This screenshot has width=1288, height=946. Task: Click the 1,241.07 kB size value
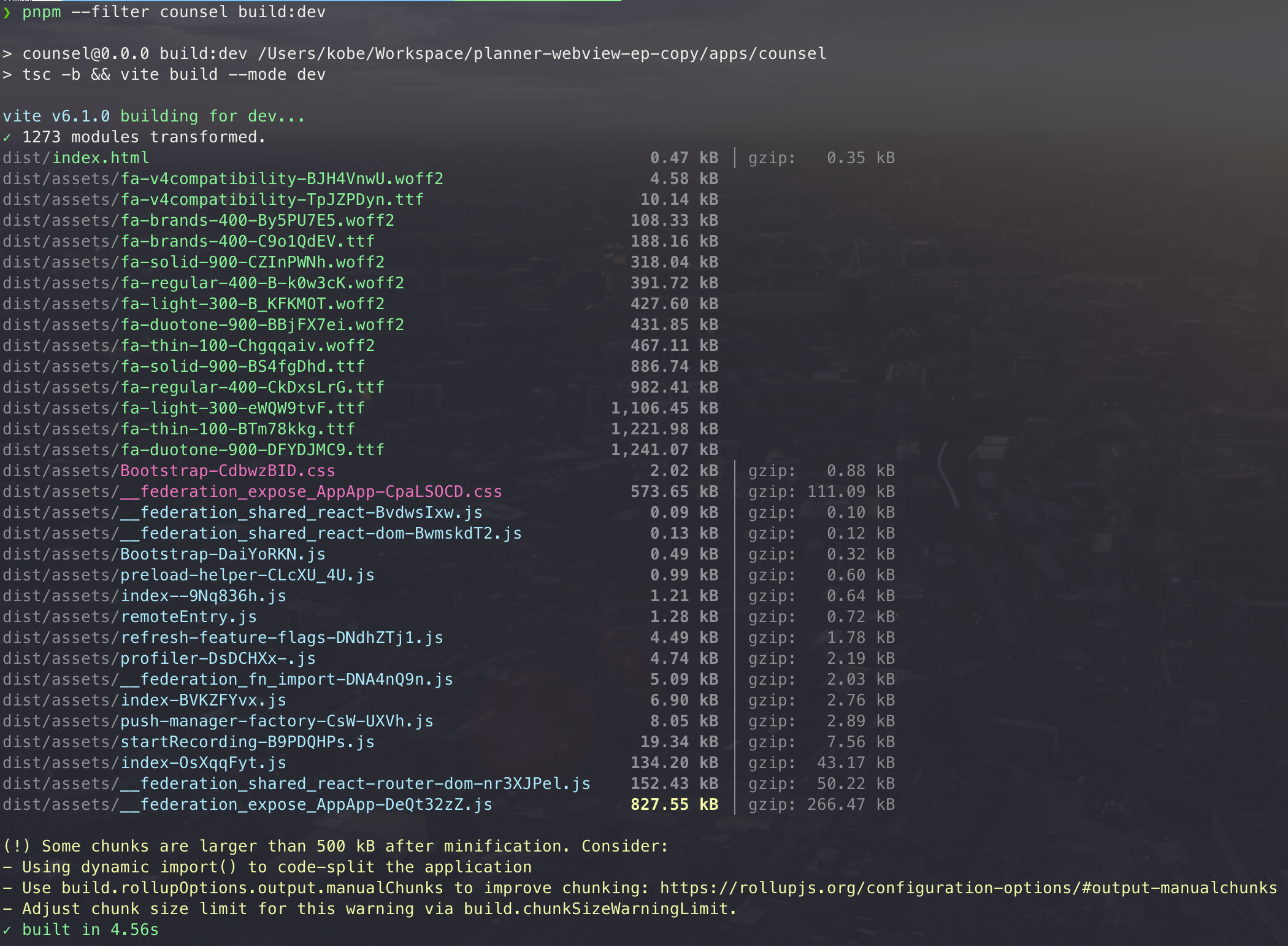coord(665,450)
